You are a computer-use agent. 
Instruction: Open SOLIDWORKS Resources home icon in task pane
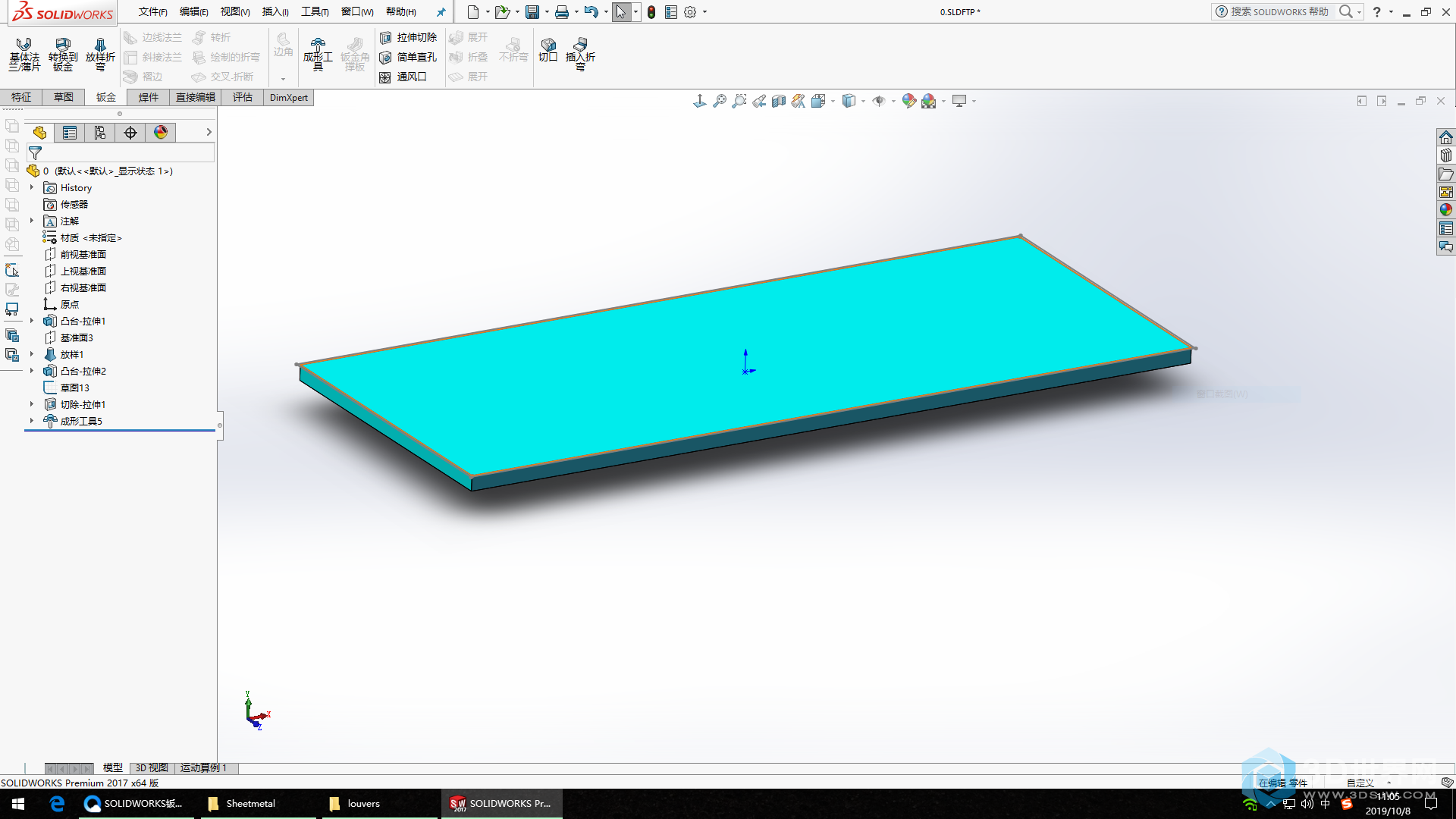click(1446, 137)
